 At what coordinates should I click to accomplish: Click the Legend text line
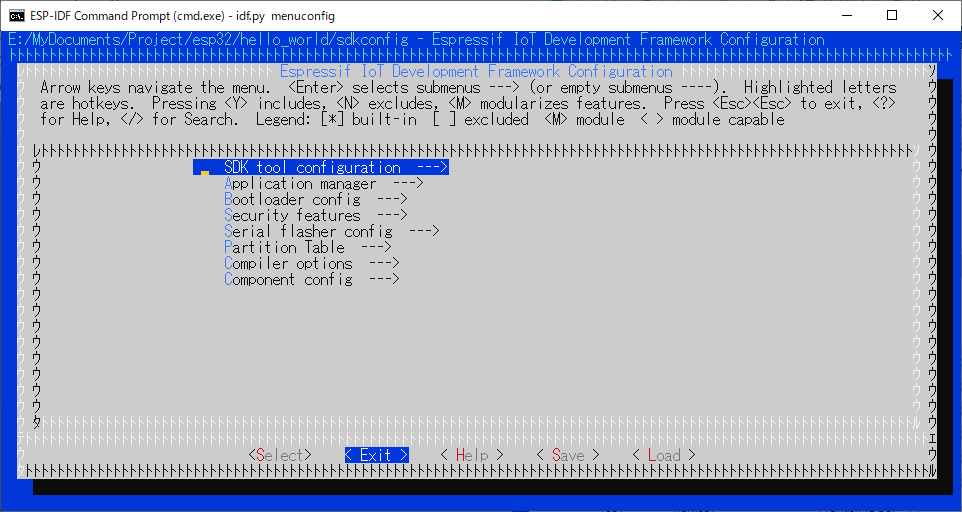[x=520, y=120]
